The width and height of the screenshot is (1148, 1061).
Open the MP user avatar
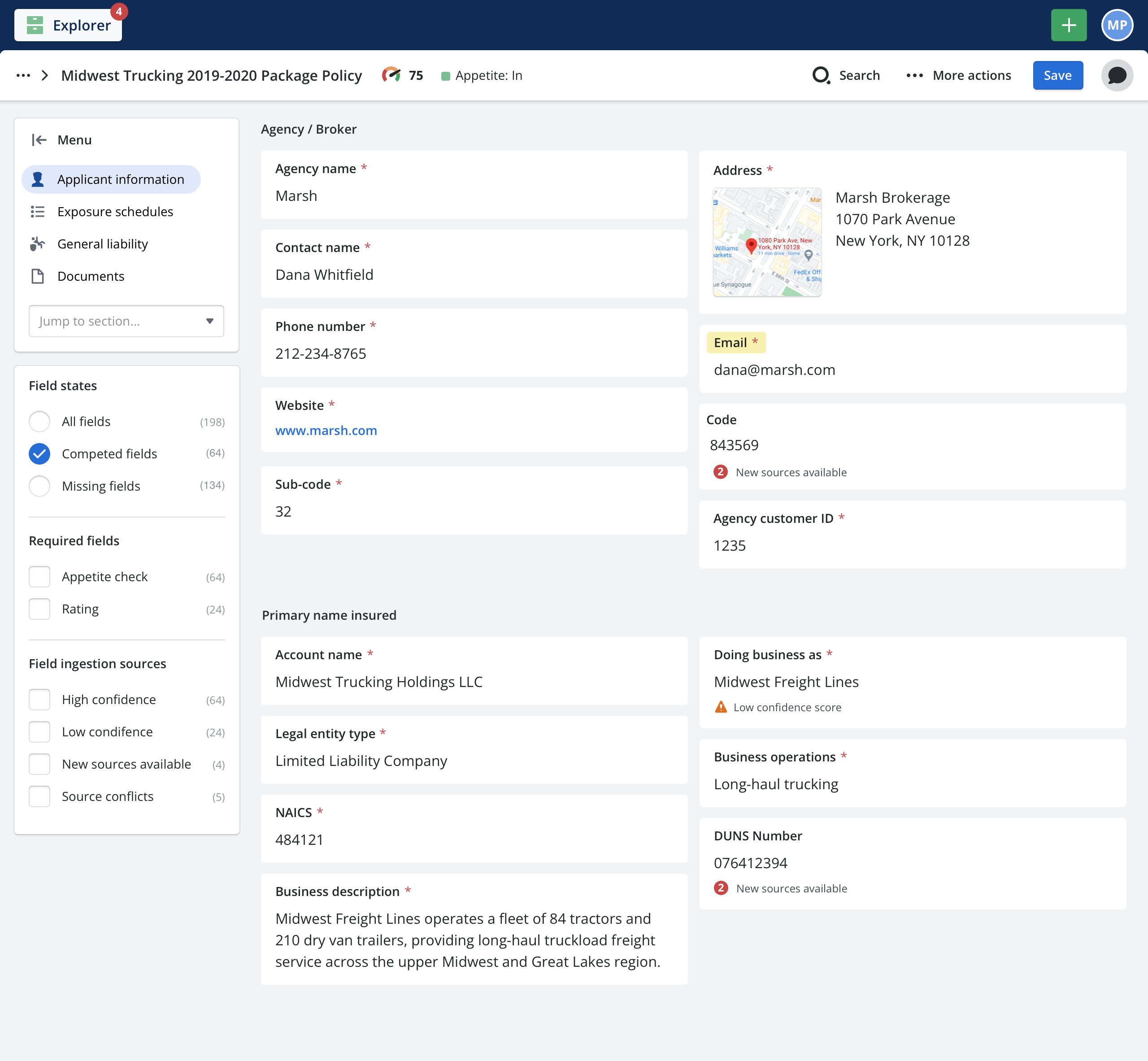(x=1117, y=25)
